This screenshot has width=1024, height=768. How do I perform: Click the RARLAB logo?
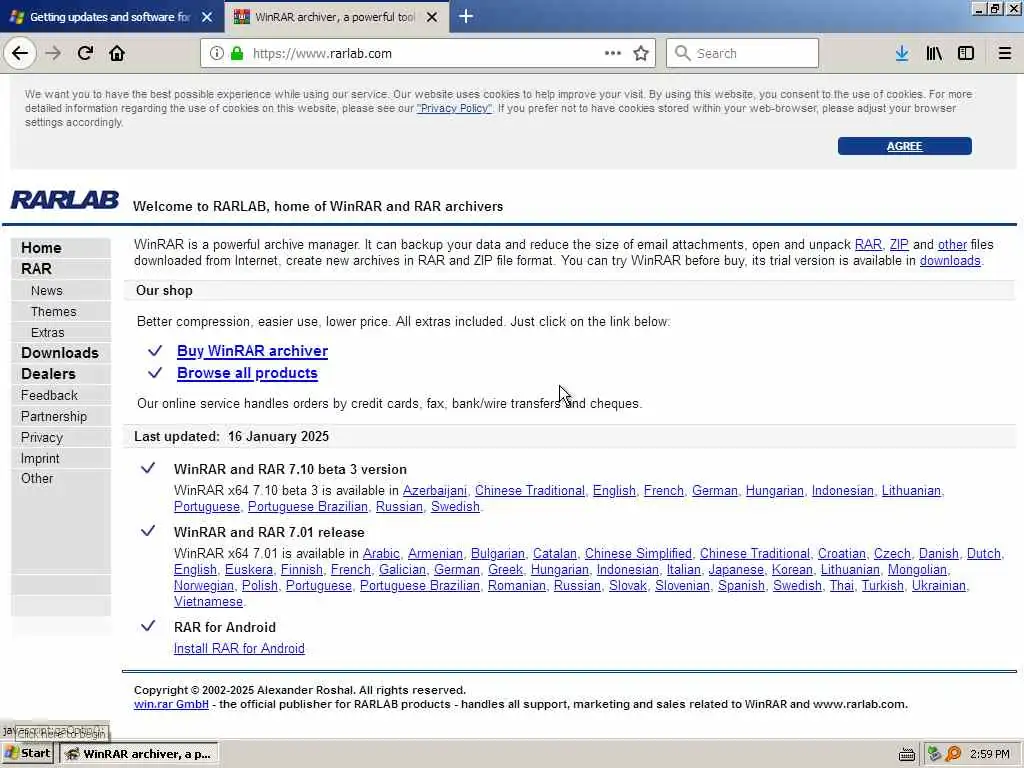pyautogui.click(x=65, y=200)
